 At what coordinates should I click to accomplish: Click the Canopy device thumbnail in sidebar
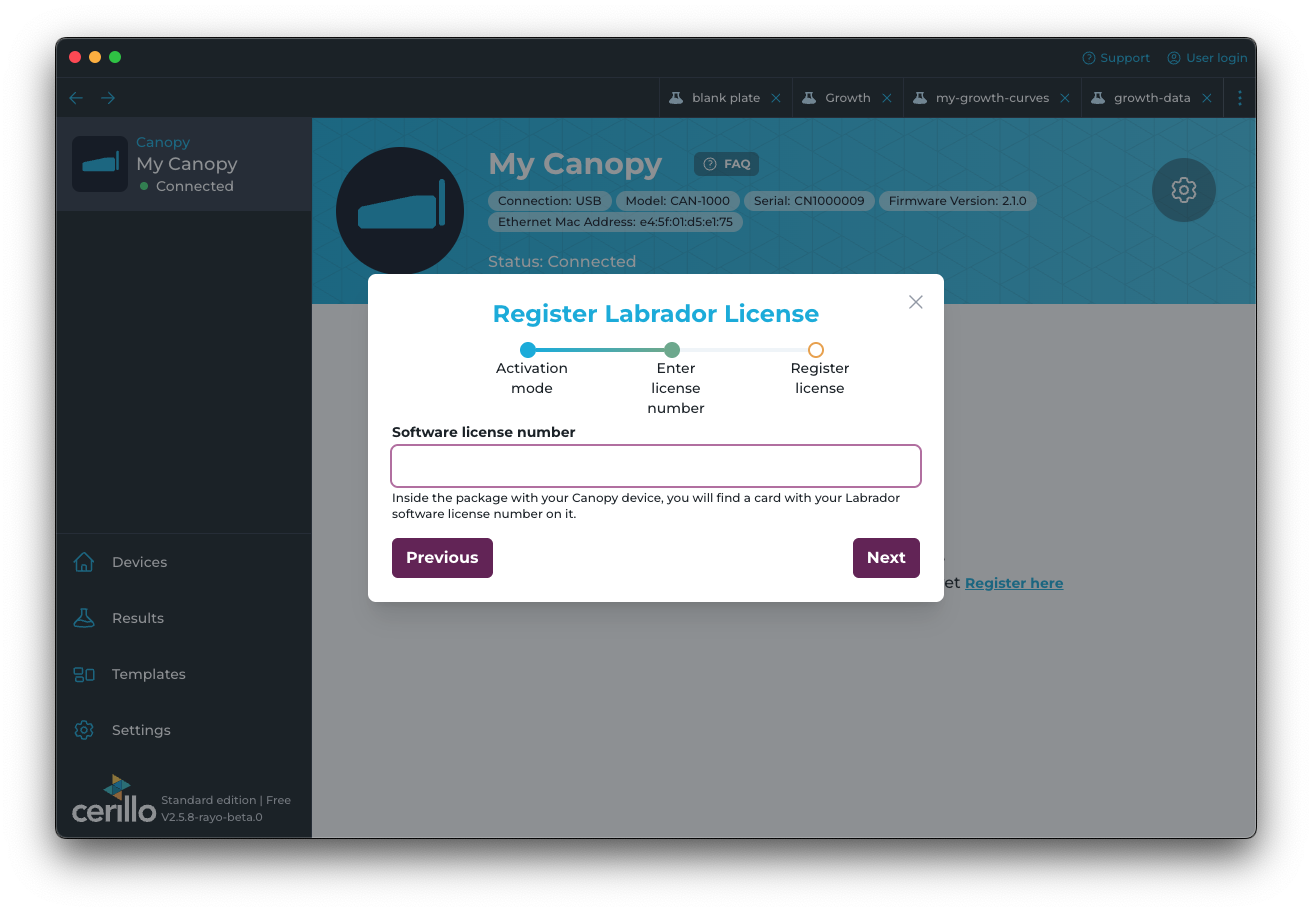(100, 164)
